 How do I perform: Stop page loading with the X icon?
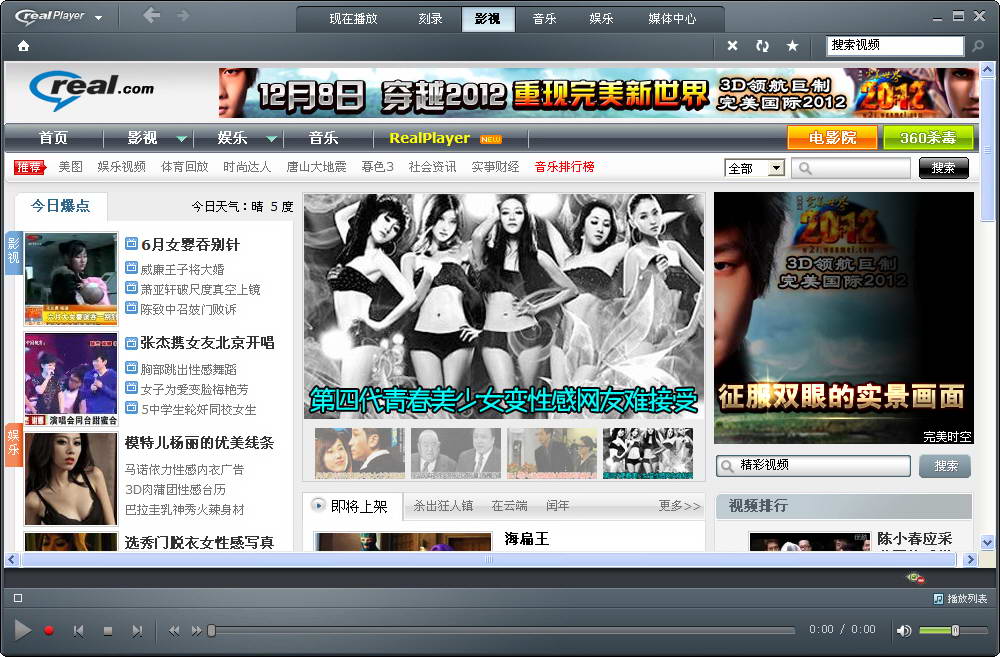click(732, 45)
